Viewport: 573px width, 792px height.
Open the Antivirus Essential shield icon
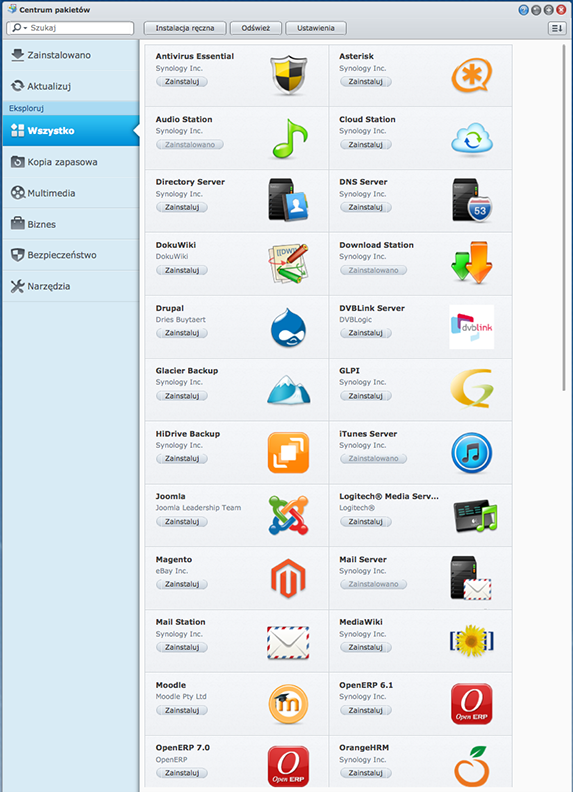click(x=289, y=75)
